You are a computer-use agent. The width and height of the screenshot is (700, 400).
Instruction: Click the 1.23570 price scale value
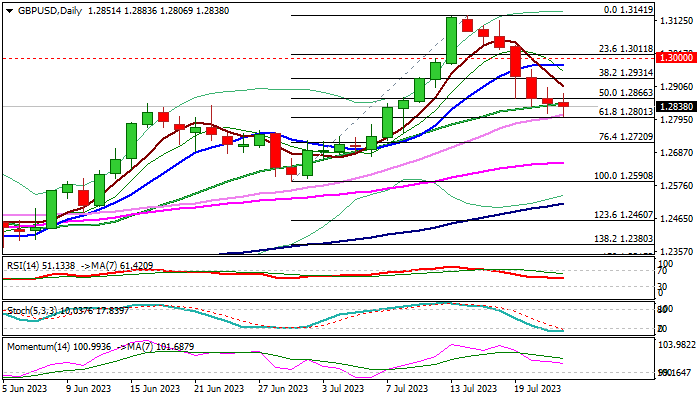(x=677, y=252)
